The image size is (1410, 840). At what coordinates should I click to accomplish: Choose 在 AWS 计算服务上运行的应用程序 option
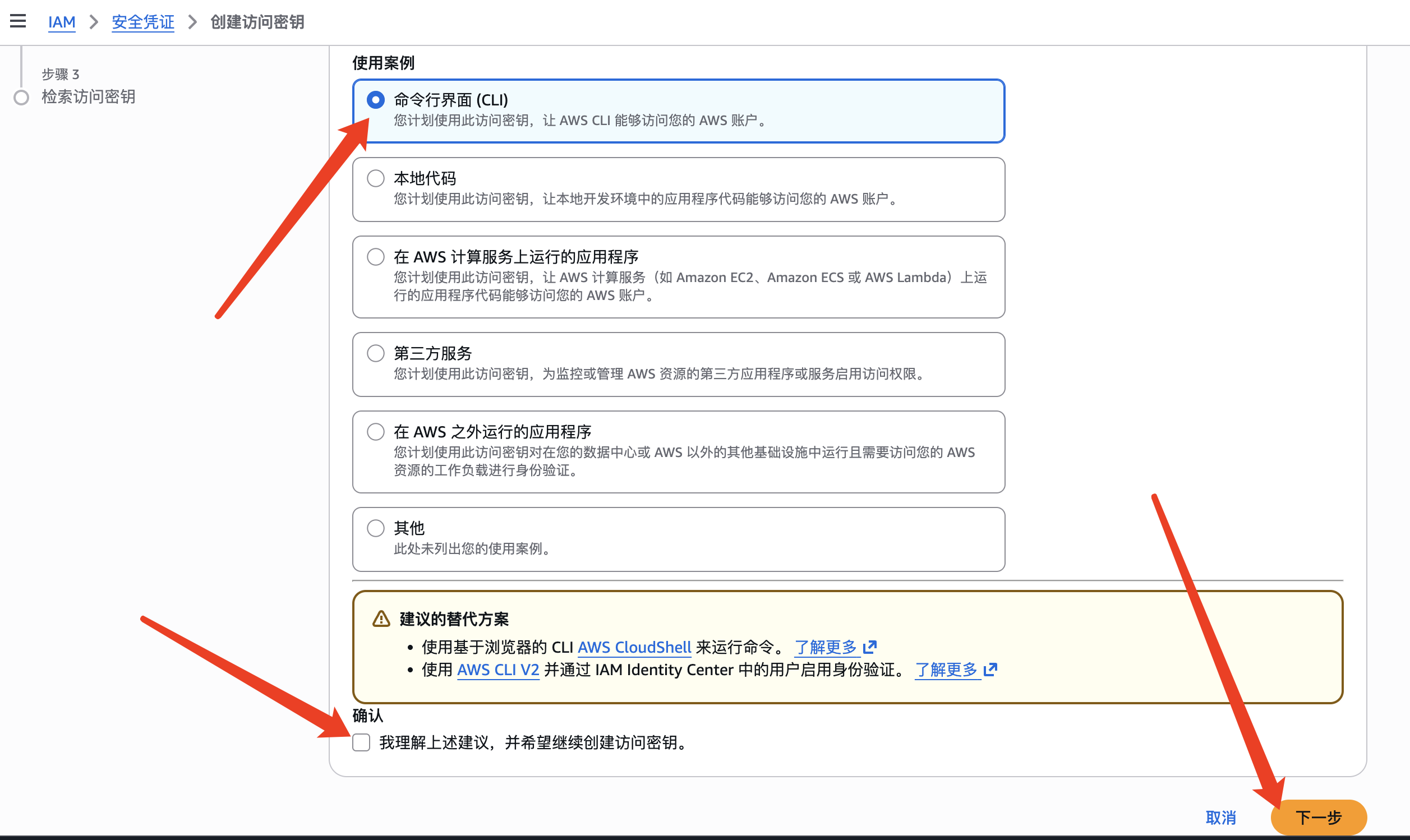coord(375,257)
